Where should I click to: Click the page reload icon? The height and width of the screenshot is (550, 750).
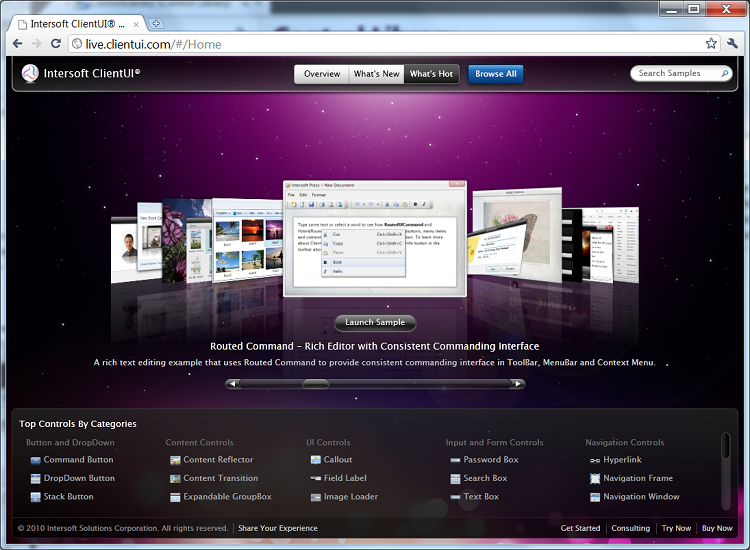56,44
